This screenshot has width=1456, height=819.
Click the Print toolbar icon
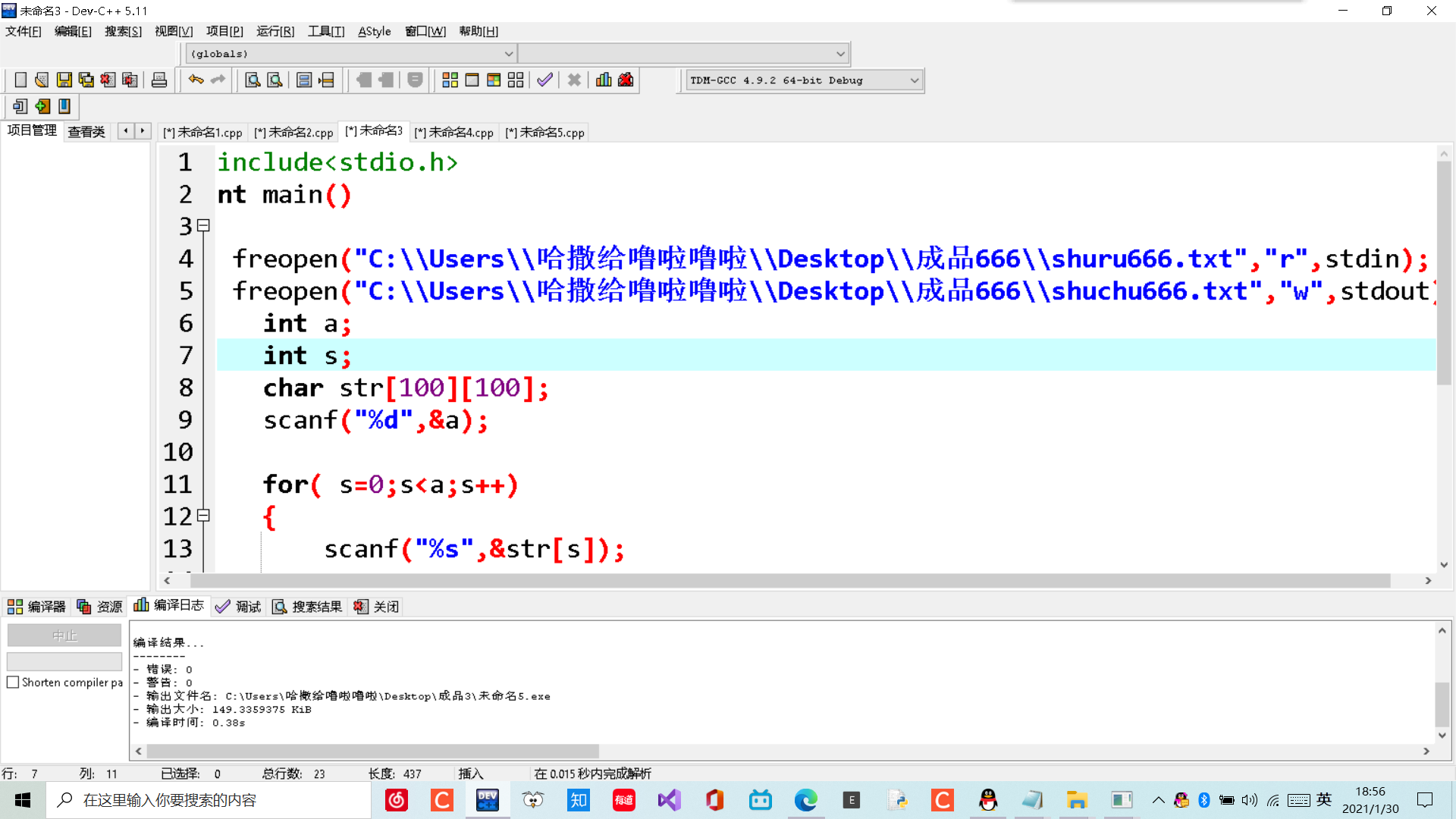[x=159, y=80]
